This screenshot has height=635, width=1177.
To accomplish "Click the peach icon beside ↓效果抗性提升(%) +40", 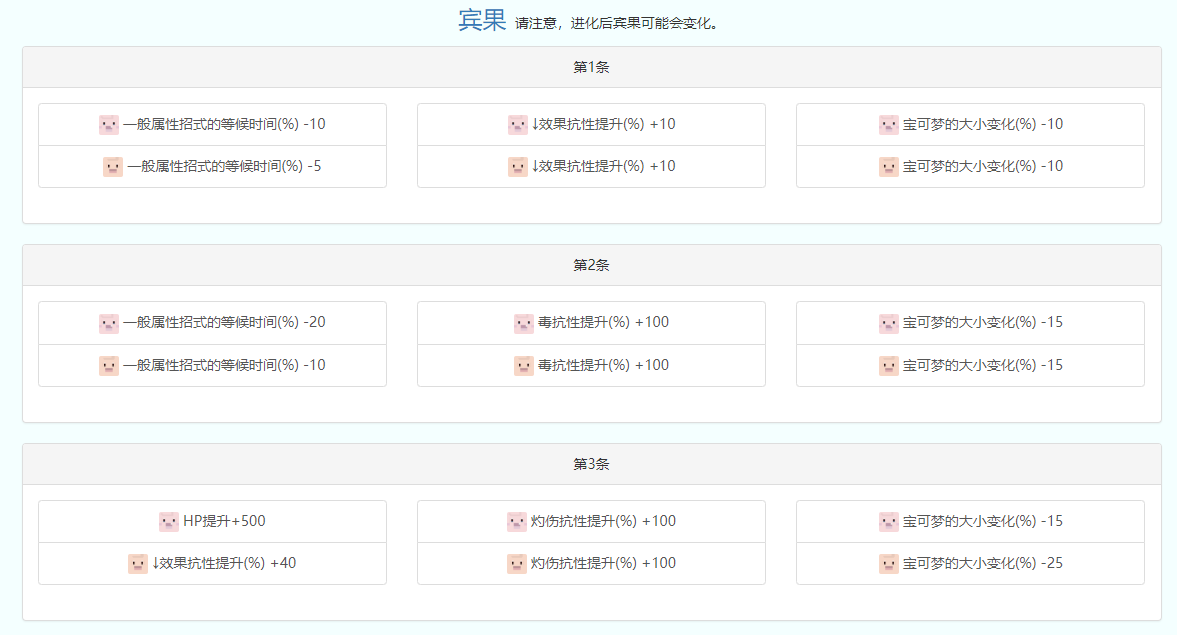I will (138, 564).
